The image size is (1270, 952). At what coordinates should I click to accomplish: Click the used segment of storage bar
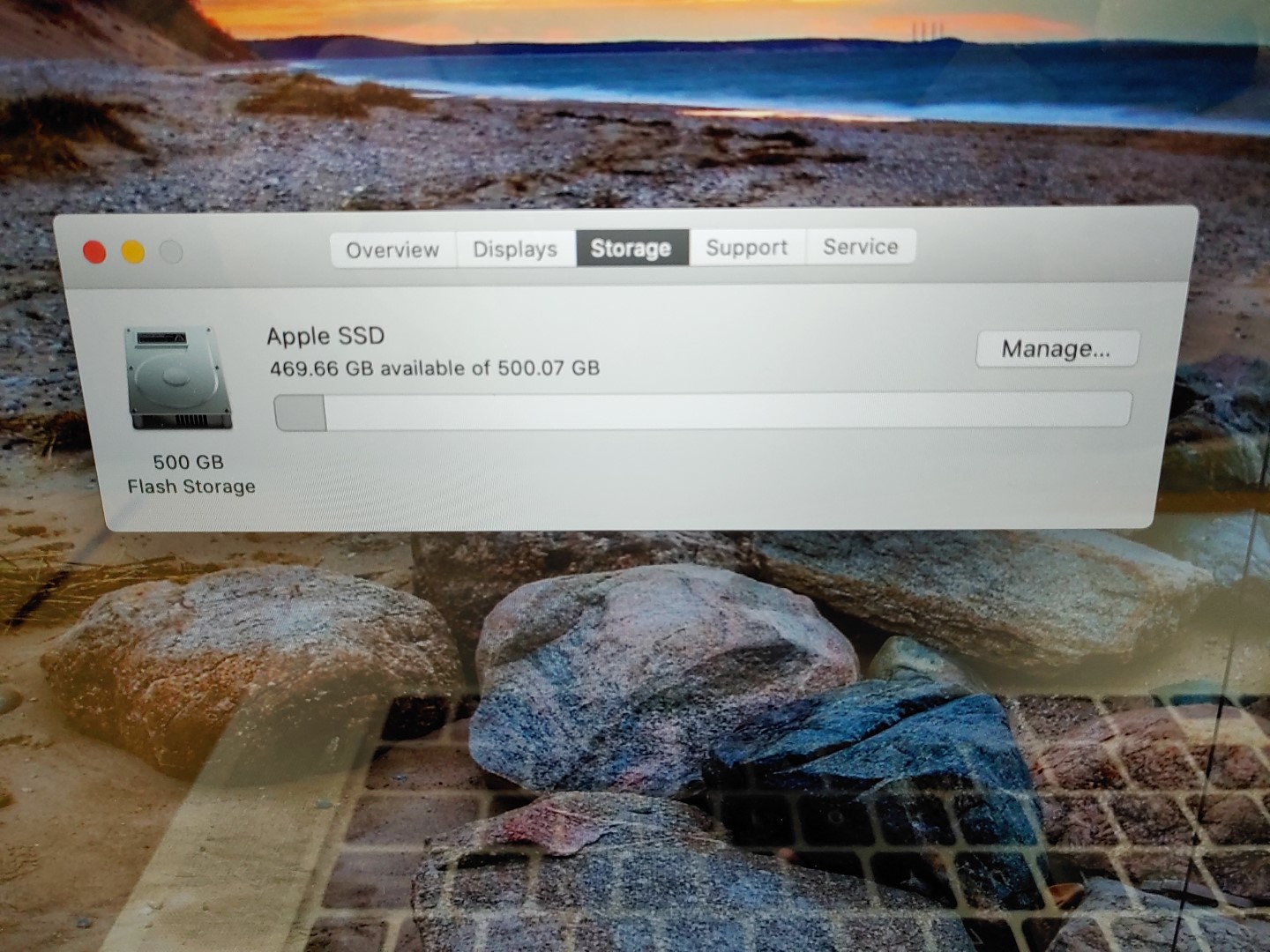(x=301, y=413)
